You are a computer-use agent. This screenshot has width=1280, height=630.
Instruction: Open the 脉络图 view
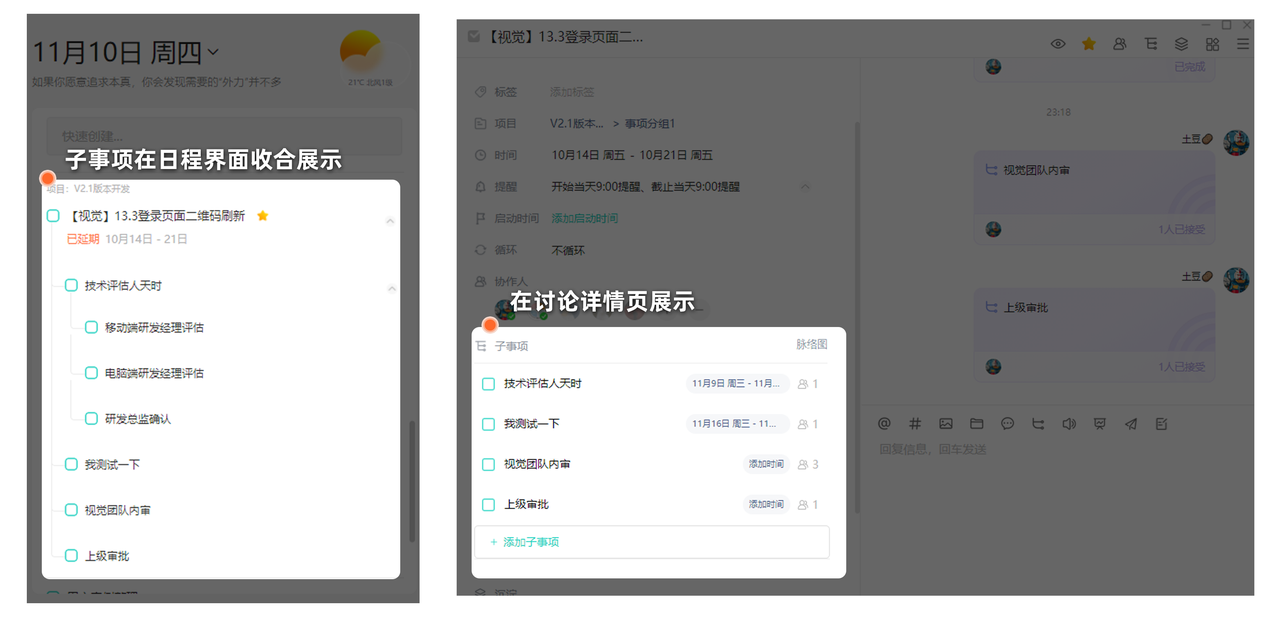point(811,345)
